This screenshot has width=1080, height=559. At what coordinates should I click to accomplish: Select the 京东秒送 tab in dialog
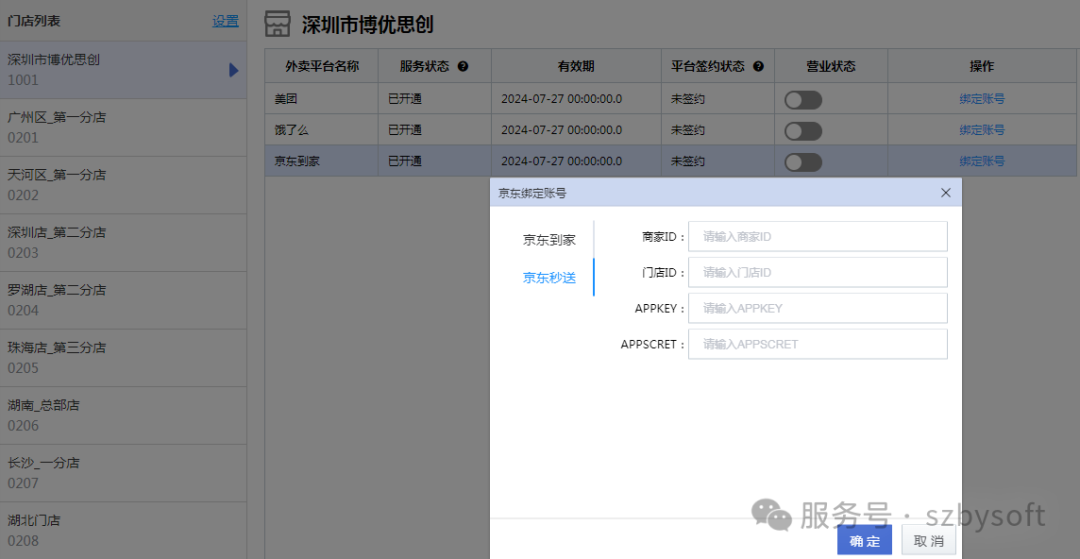[x=549, y=278]
